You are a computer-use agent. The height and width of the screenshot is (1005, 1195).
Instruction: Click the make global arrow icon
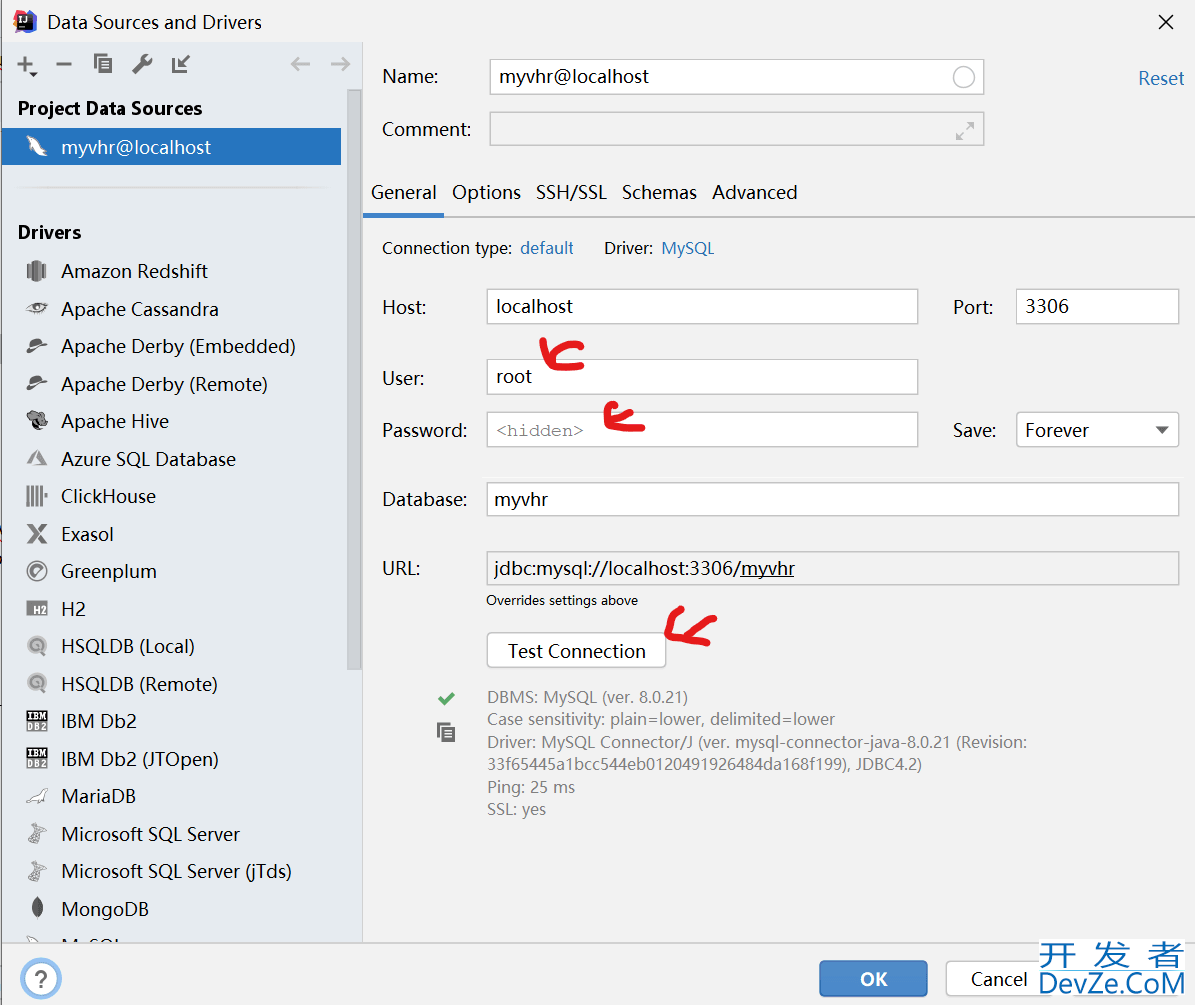(181, 65)
